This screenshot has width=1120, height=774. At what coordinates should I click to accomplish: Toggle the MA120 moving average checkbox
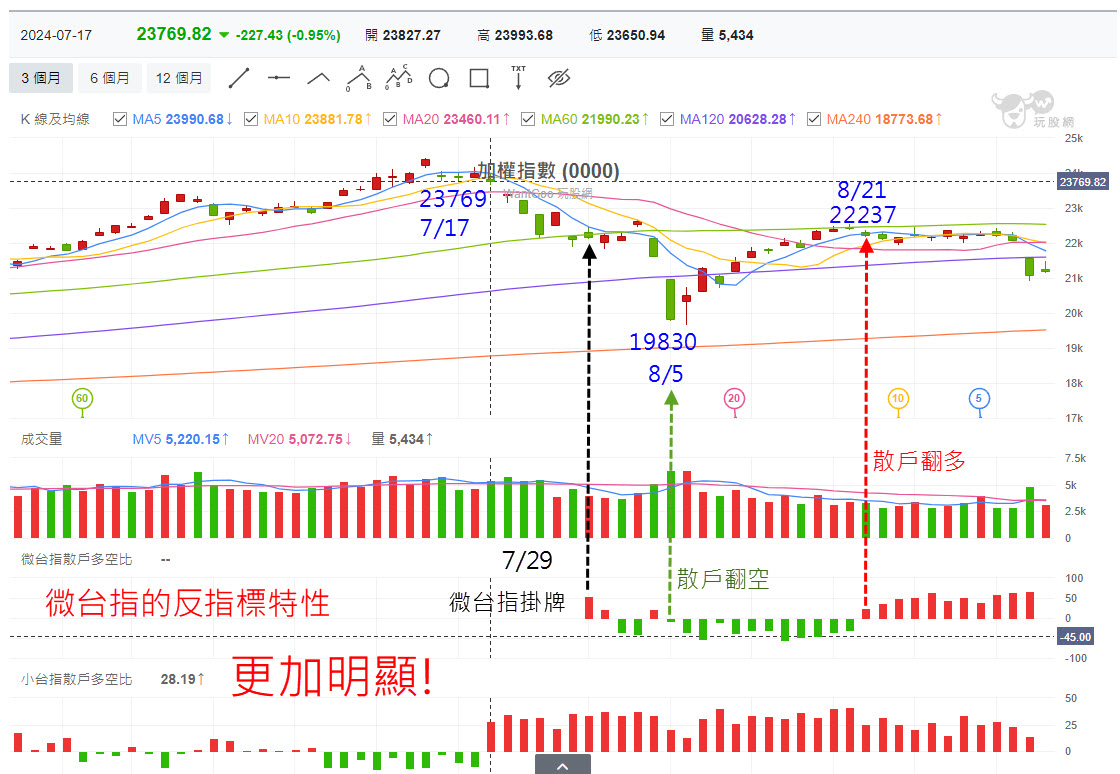click(x=664, y=119)
